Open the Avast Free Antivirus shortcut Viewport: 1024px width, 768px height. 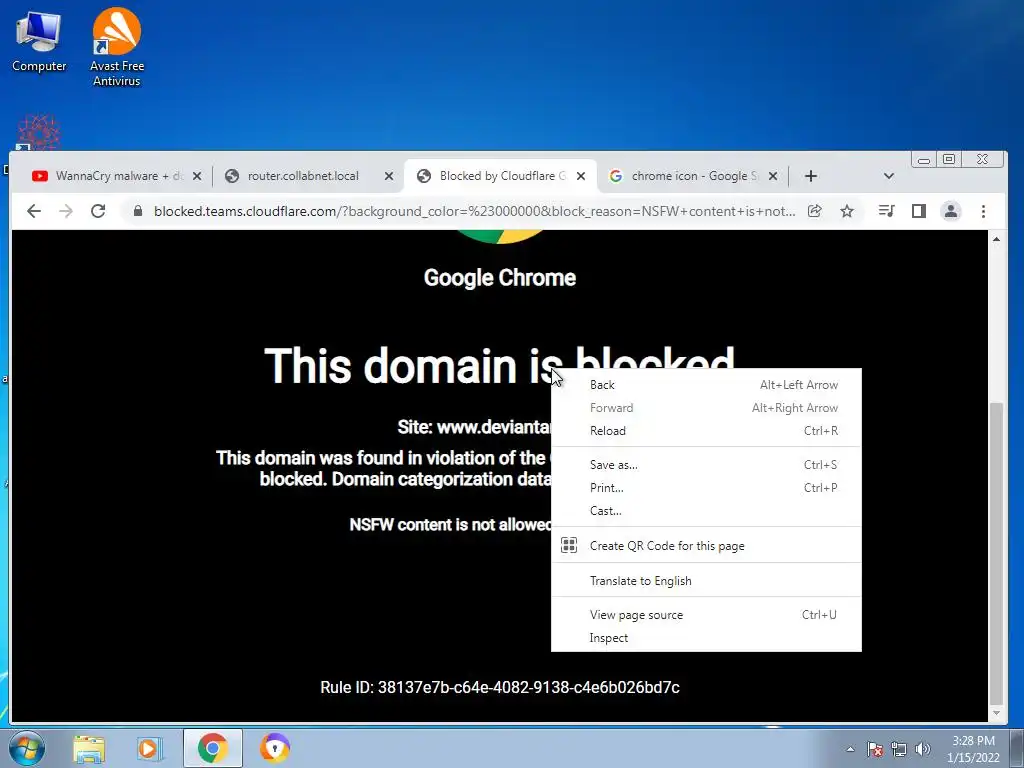[x=116, y=47]
